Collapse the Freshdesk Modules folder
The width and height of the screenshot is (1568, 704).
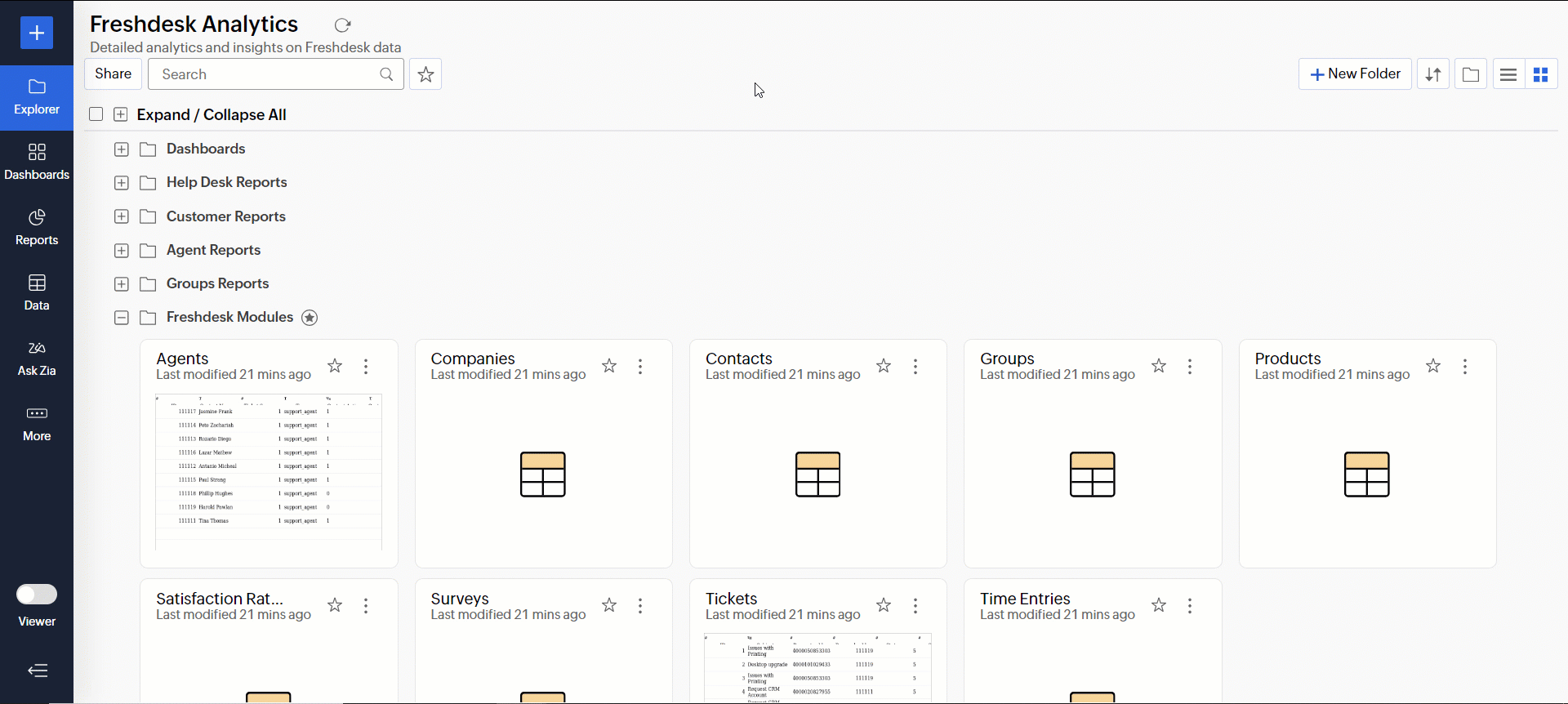click(122, 318)
